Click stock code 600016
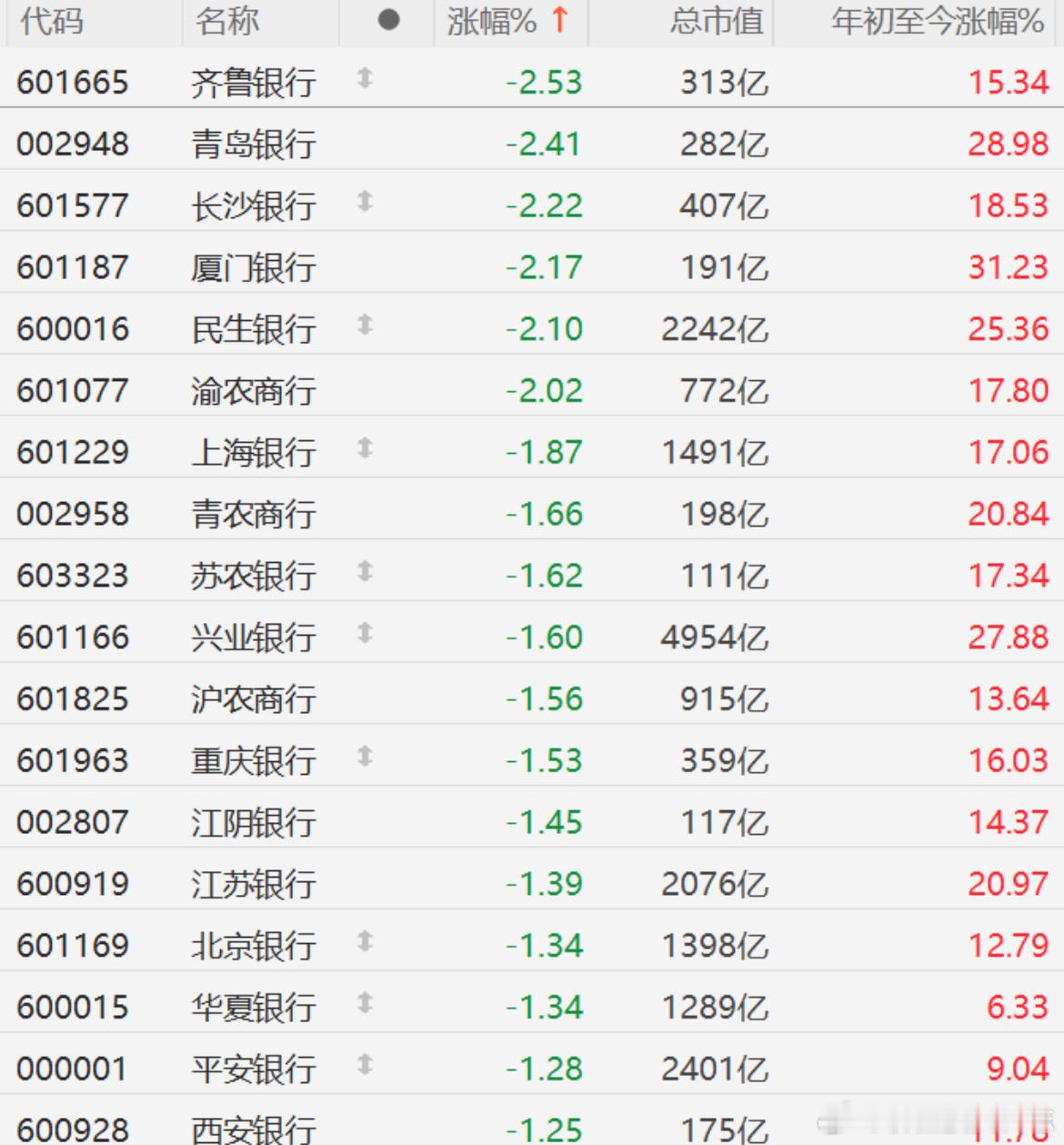1064x1145 pixels. [73, 329]
